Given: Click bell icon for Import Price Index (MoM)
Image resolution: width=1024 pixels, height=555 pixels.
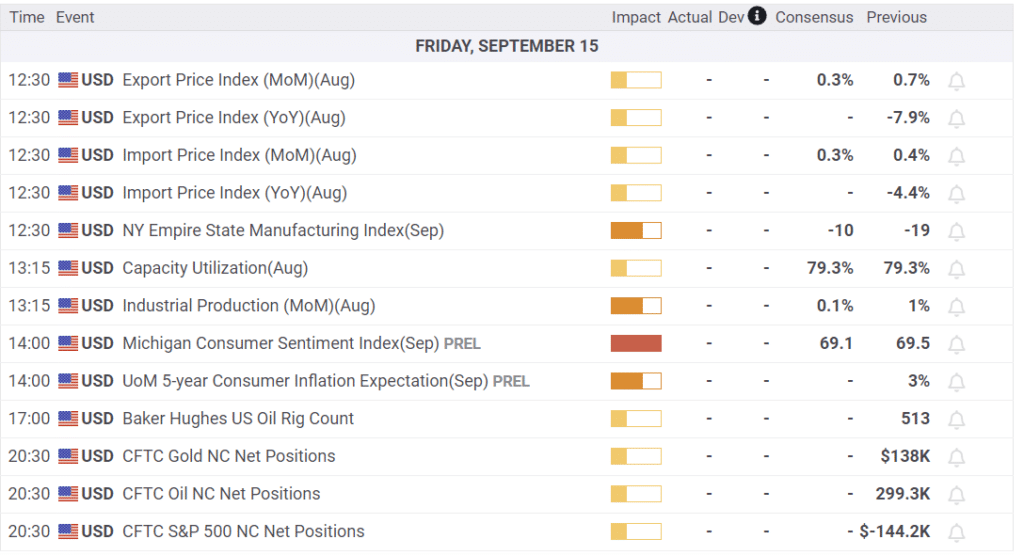Looking at the screenshot, I should pos(956,156).
